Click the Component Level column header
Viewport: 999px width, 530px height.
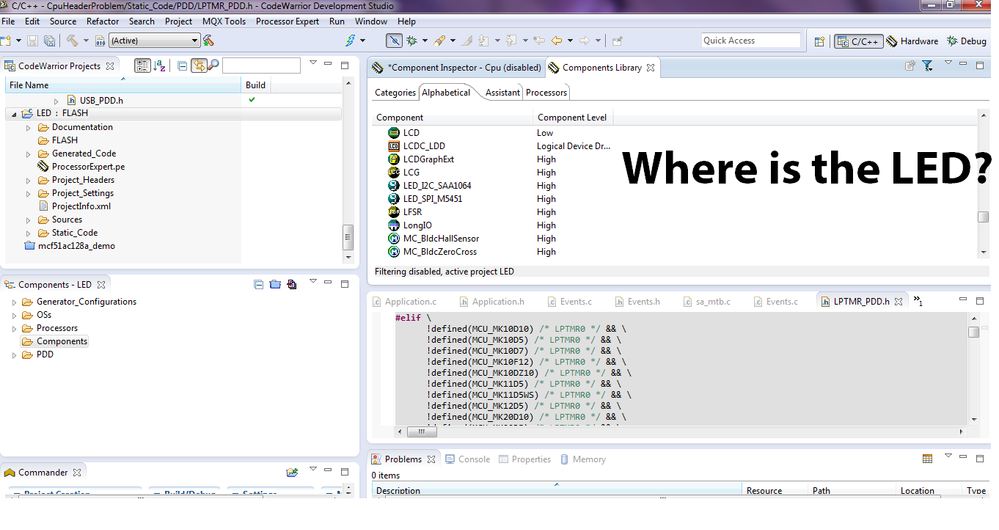[x=572, y=118]
